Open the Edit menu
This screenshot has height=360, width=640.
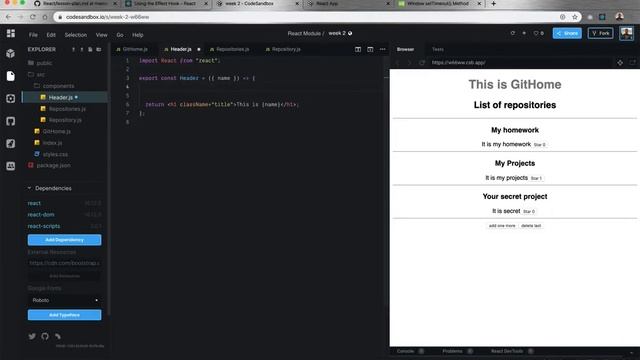[51, 35]
